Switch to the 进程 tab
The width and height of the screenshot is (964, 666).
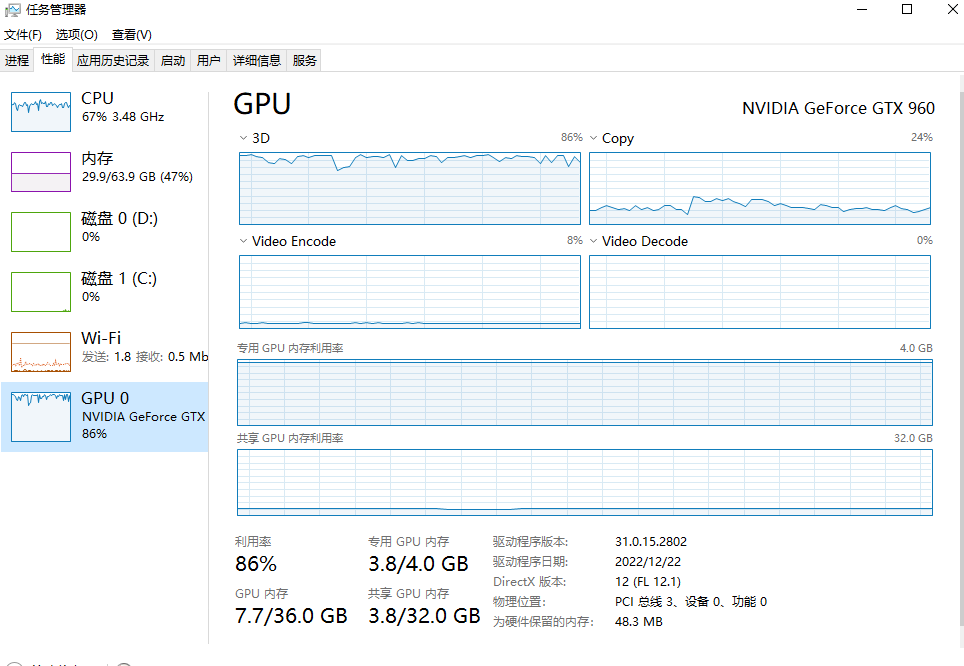pos(17,61)
